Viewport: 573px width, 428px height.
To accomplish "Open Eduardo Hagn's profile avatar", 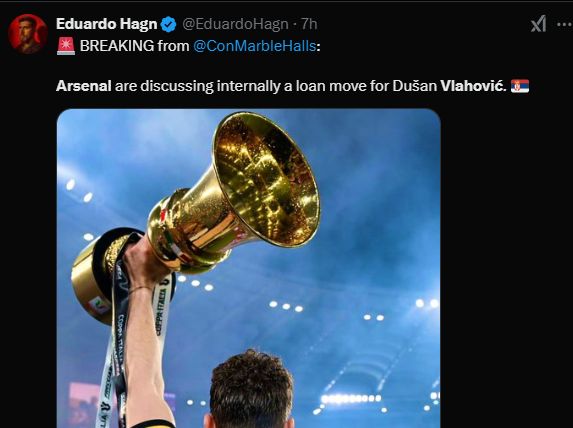I will click(x=28, y=34).
